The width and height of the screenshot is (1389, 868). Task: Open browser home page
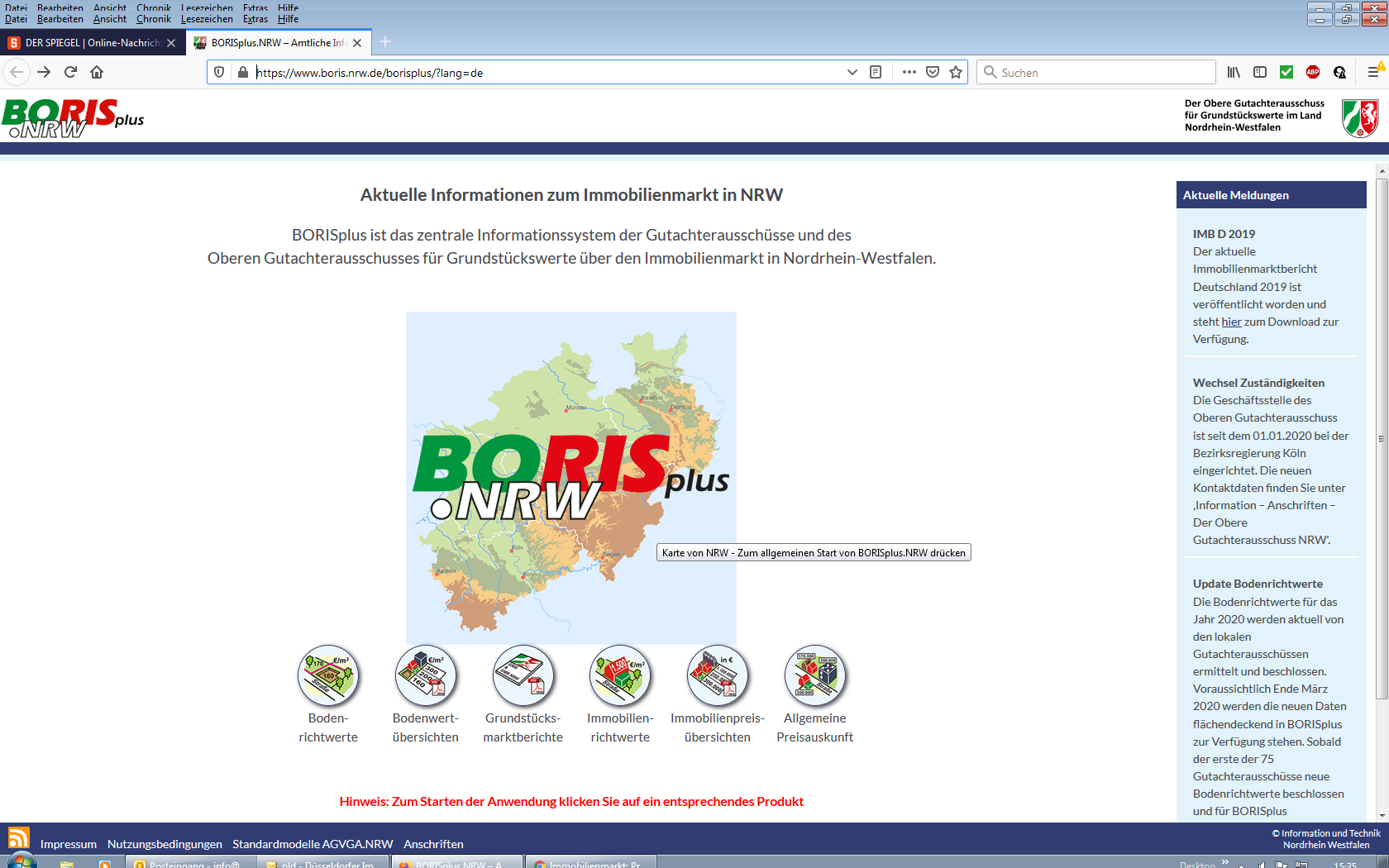coord(97,72)
